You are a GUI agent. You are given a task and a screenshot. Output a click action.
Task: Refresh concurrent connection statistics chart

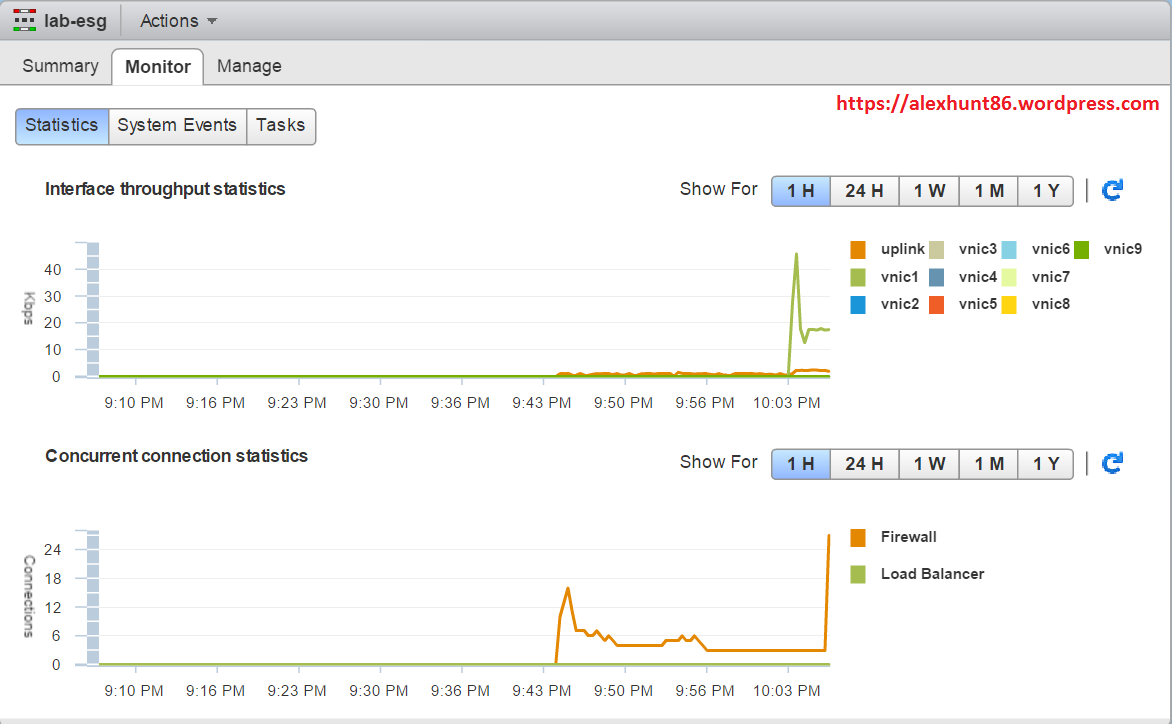pos(1112,463)
